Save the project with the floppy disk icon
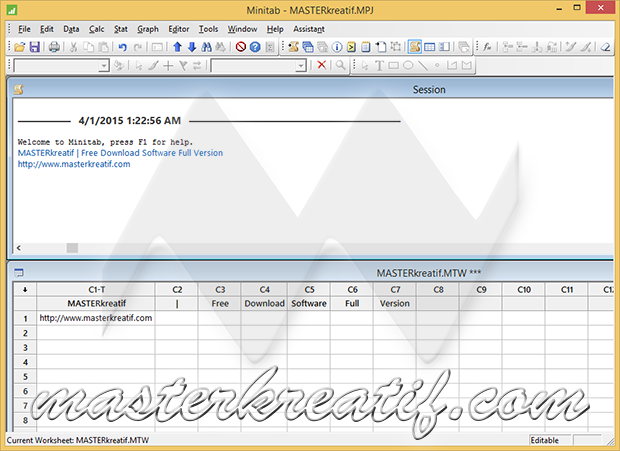The width and height of the screenshot is (620, 451). pyautogui.click(x=34, y=47)
